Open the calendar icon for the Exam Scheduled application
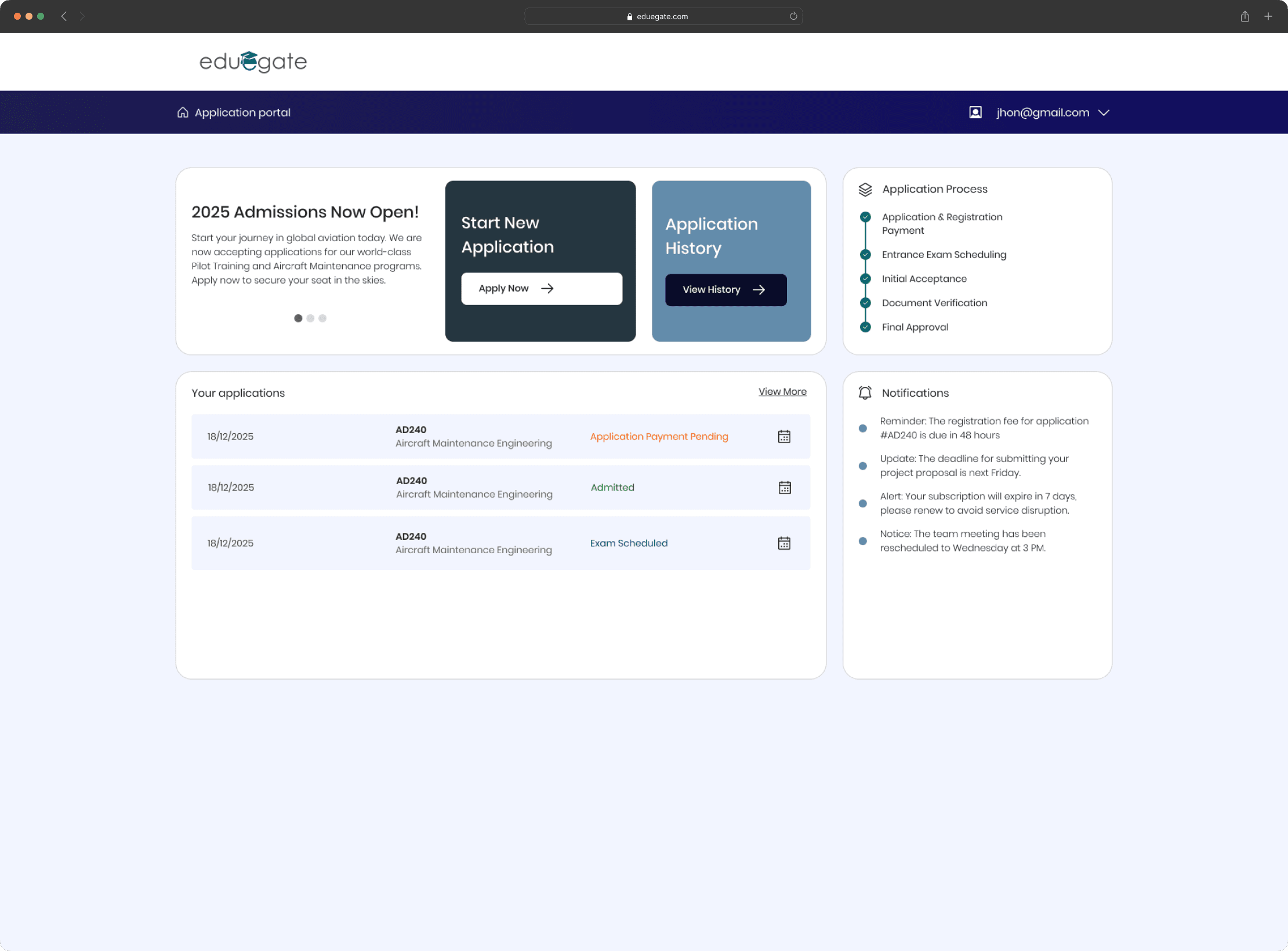1288x951 pixels. pyautogui.click(x=784, y=543)
